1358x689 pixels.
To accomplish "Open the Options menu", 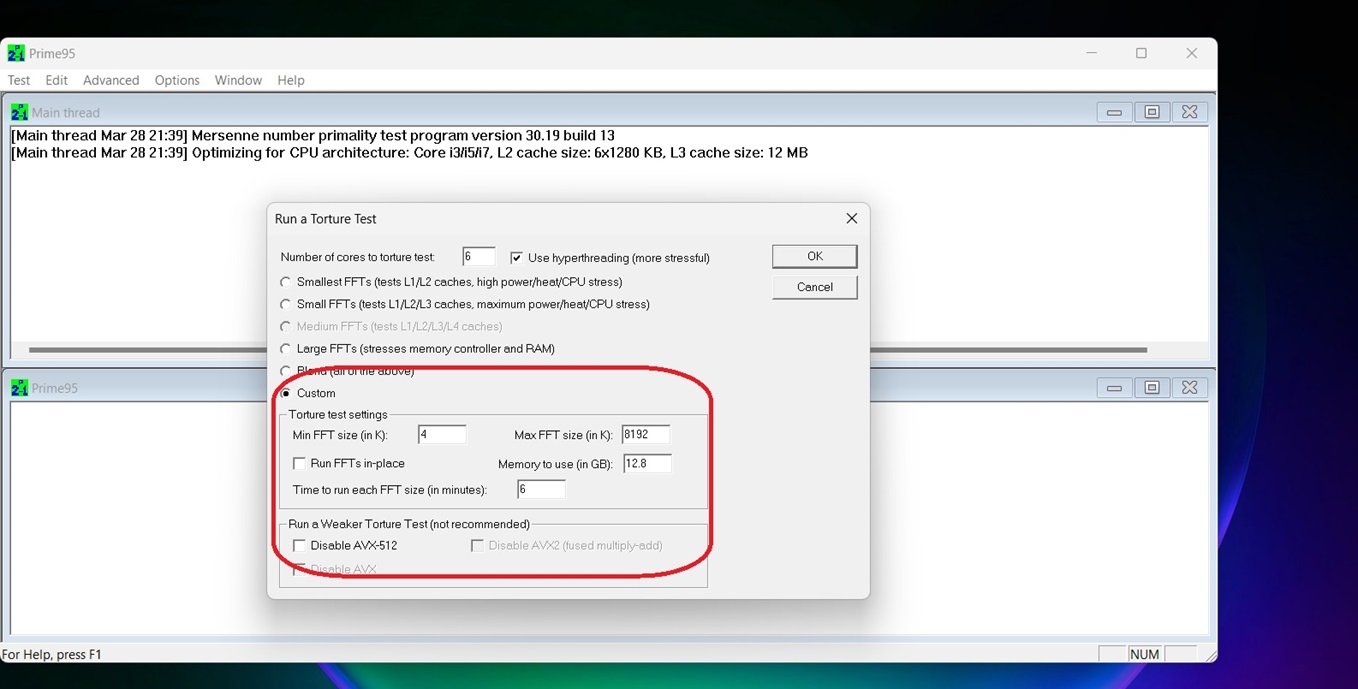I will [177, 80].
